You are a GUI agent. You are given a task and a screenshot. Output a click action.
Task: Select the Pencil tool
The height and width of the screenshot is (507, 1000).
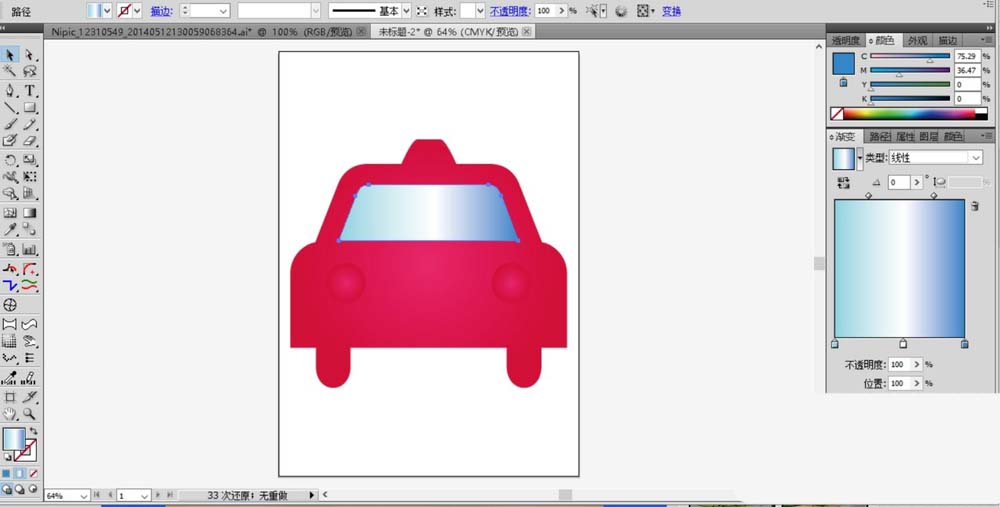click(x=29, y=124)
